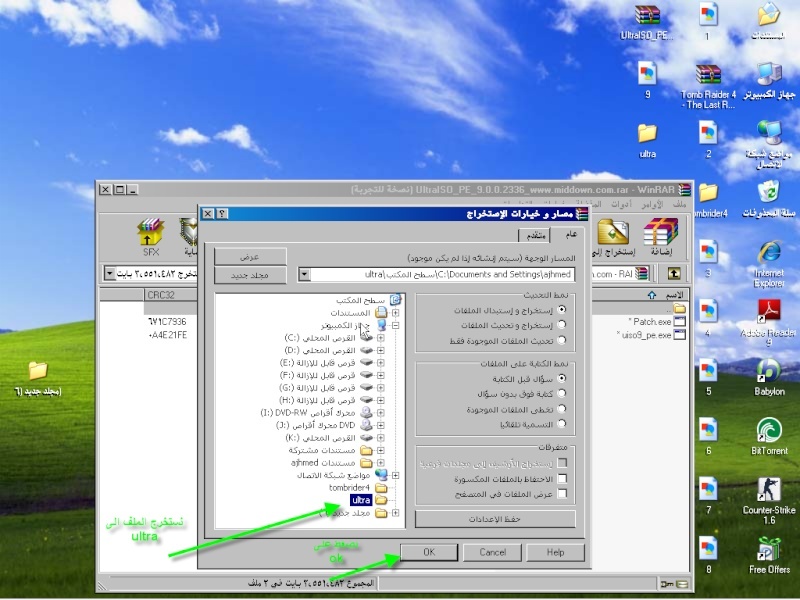This screenshot has width=800, height=600.
Task: Select تحديث الملفات الموجودة فقط radio option
Action: point(562,340)
